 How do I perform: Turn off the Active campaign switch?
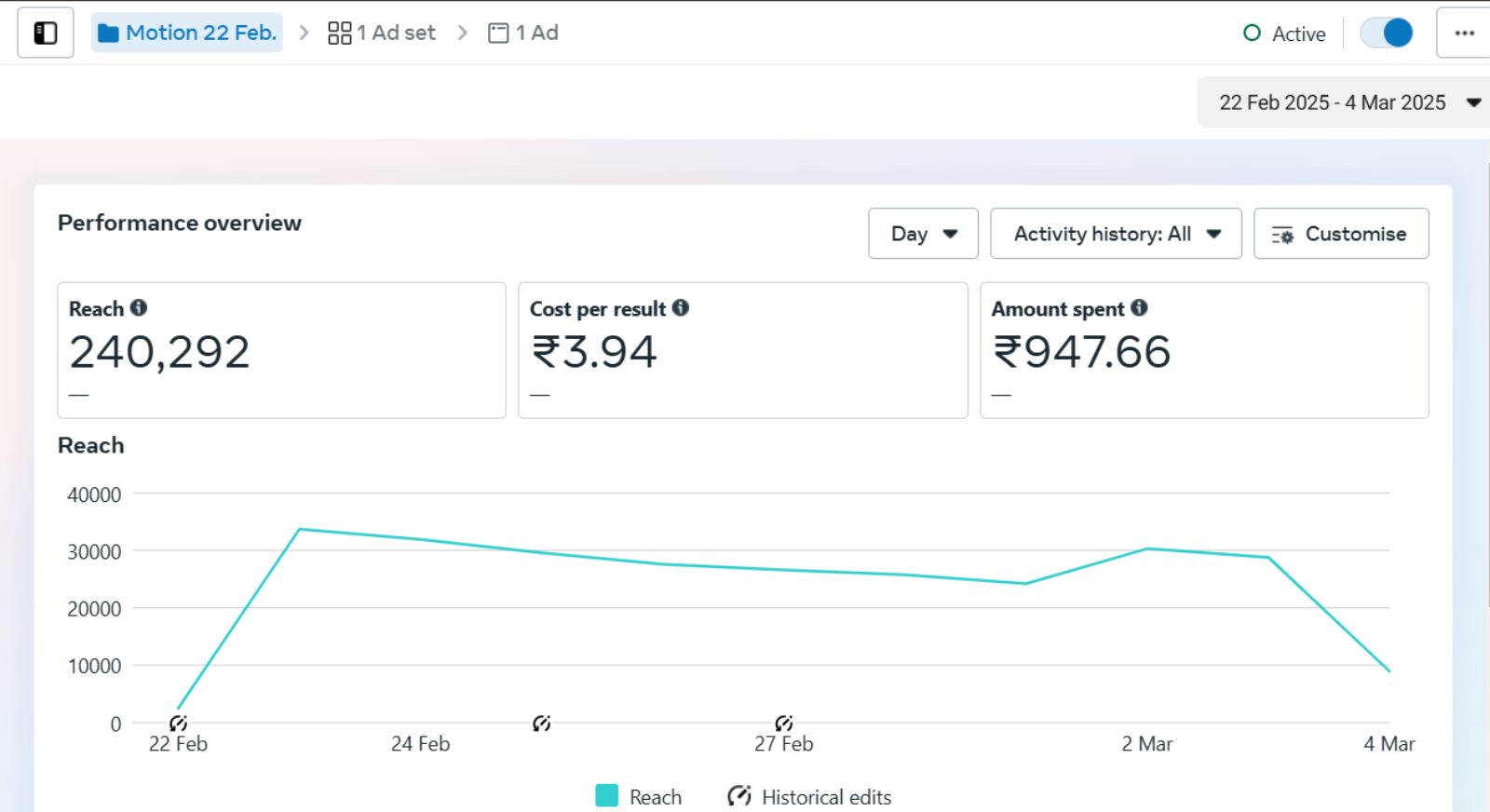click(1386, 34)
